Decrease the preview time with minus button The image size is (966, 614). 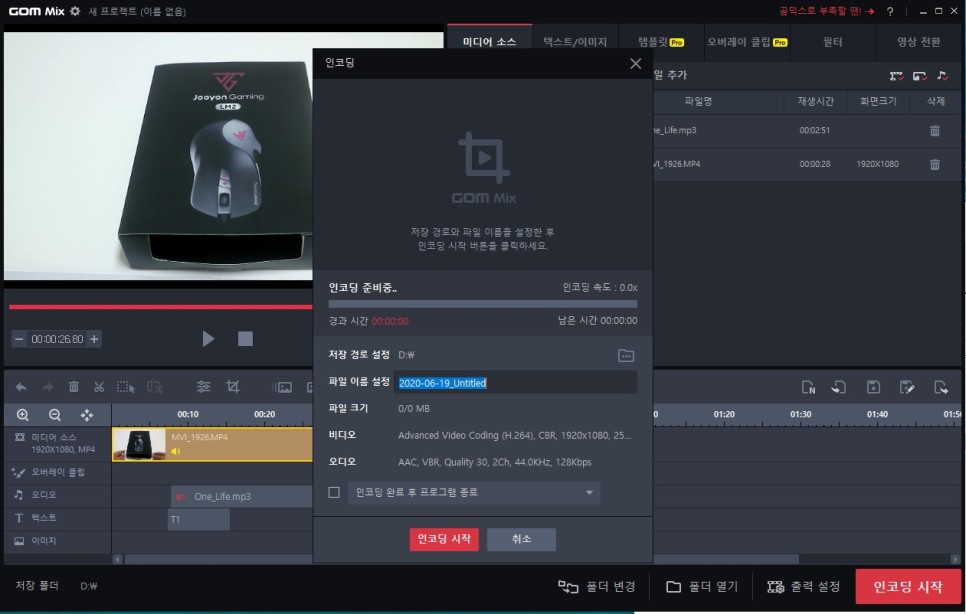(19, 339)
